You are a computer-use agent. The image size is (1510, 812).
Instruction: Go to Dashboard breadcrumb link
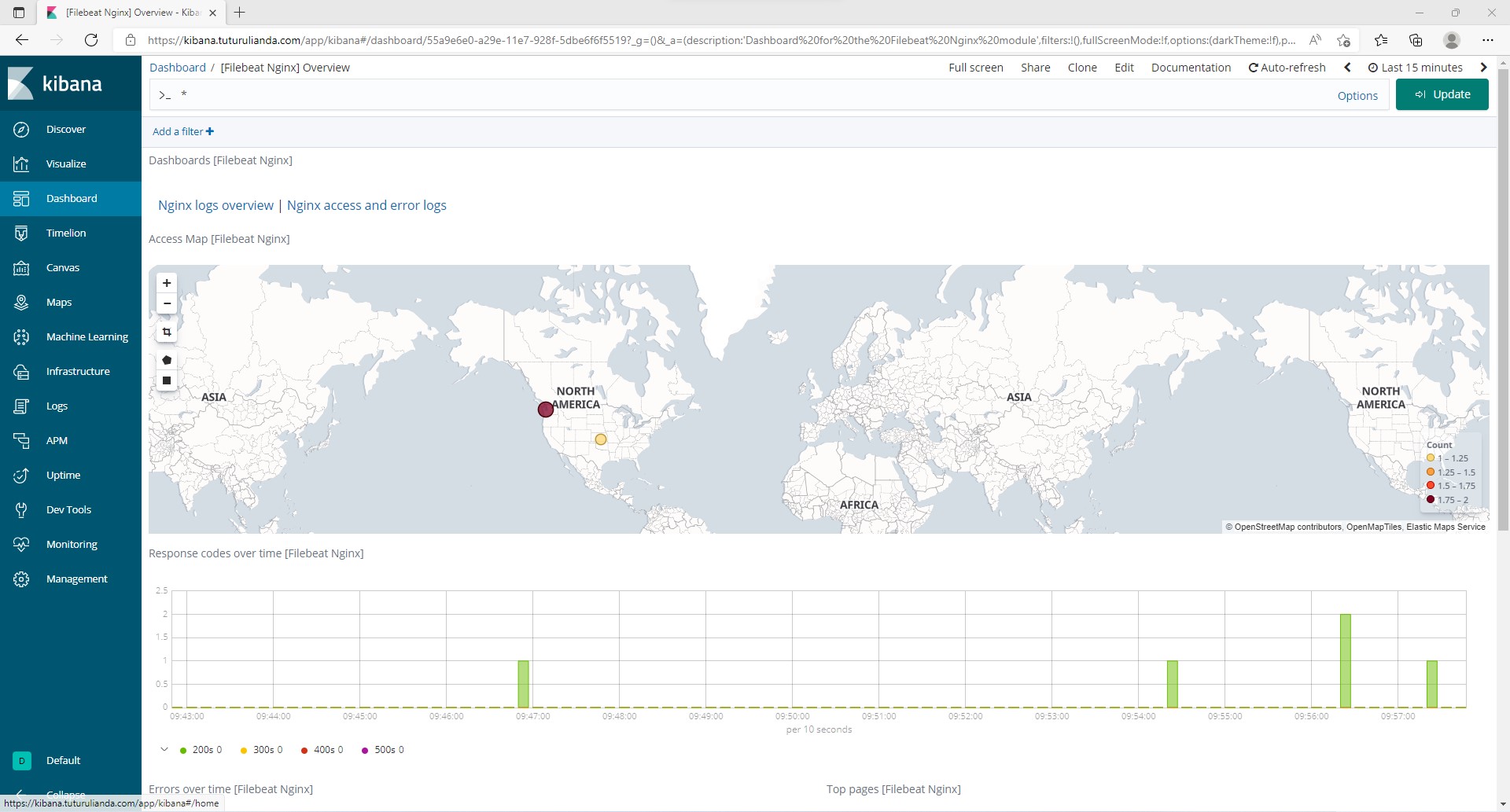point(178,68)
